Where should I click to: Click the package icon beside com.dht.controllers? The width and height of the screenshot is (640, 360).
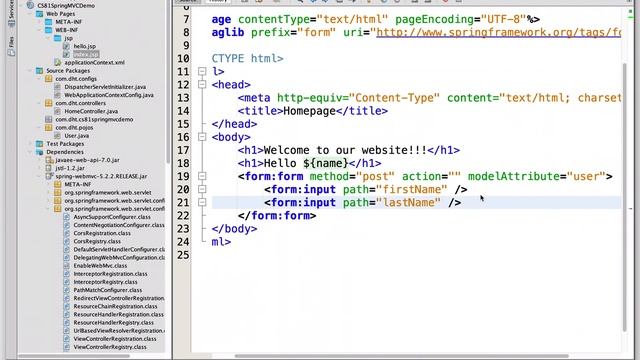tap(49, 103)
